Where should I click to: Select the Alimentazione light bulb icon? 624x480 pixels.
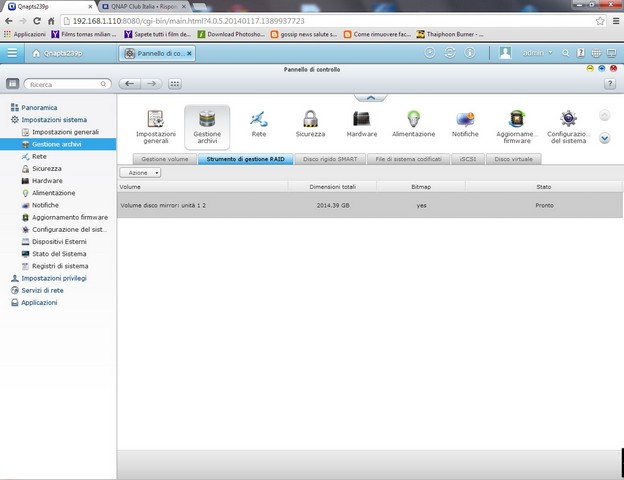click(x=413, y=119)
